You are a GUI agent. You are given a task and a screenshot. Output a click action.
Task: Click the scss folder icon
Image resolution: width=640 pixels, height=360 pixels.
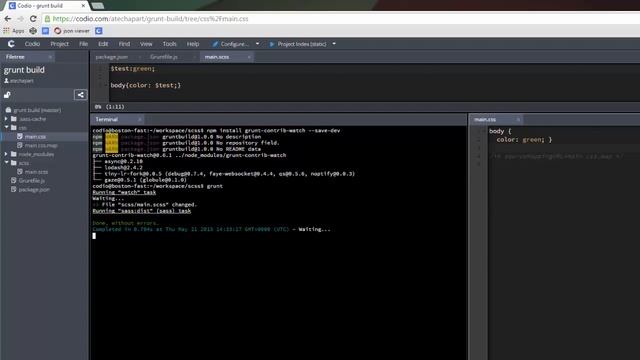[x=14, y=163]
